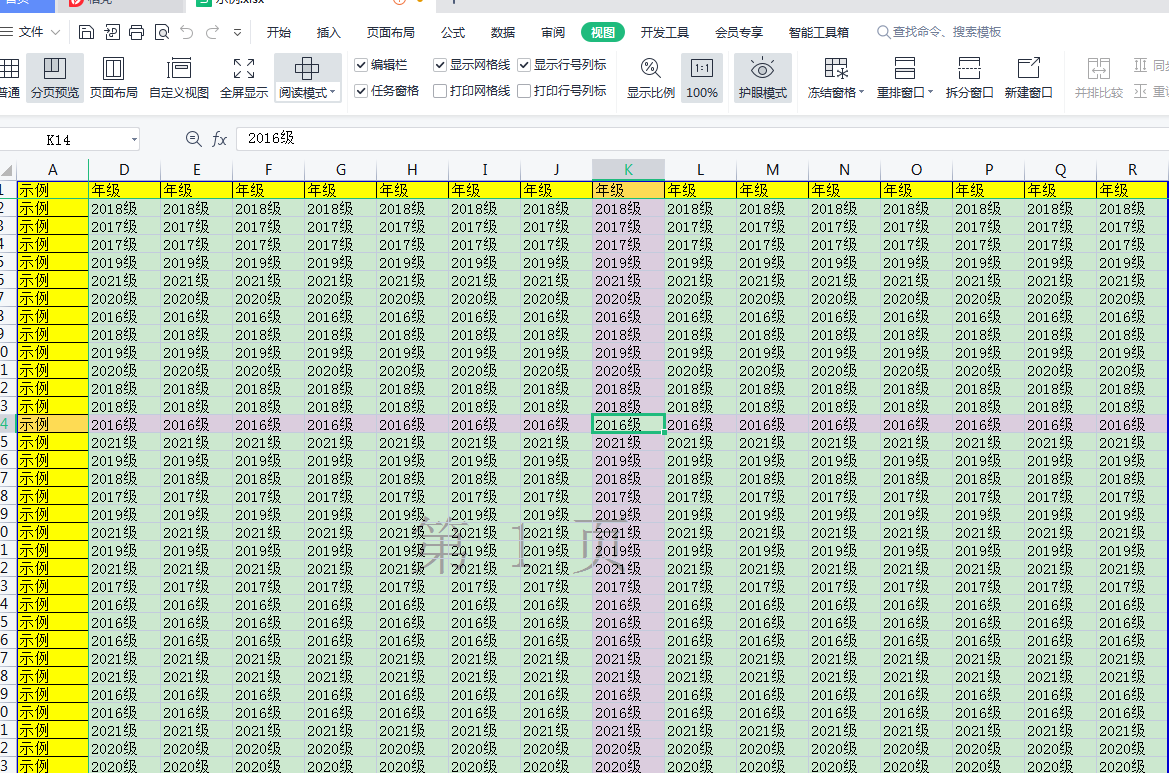Switch to 普通 normal view
Screen dimensions: 1169x773
(10, 78)
